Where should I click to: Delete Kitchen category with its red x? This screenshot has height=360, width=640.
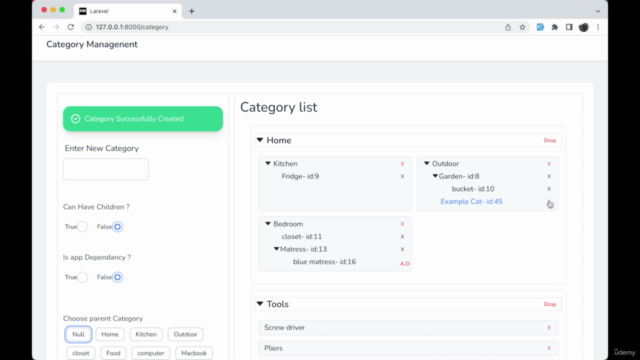(402, 164)
